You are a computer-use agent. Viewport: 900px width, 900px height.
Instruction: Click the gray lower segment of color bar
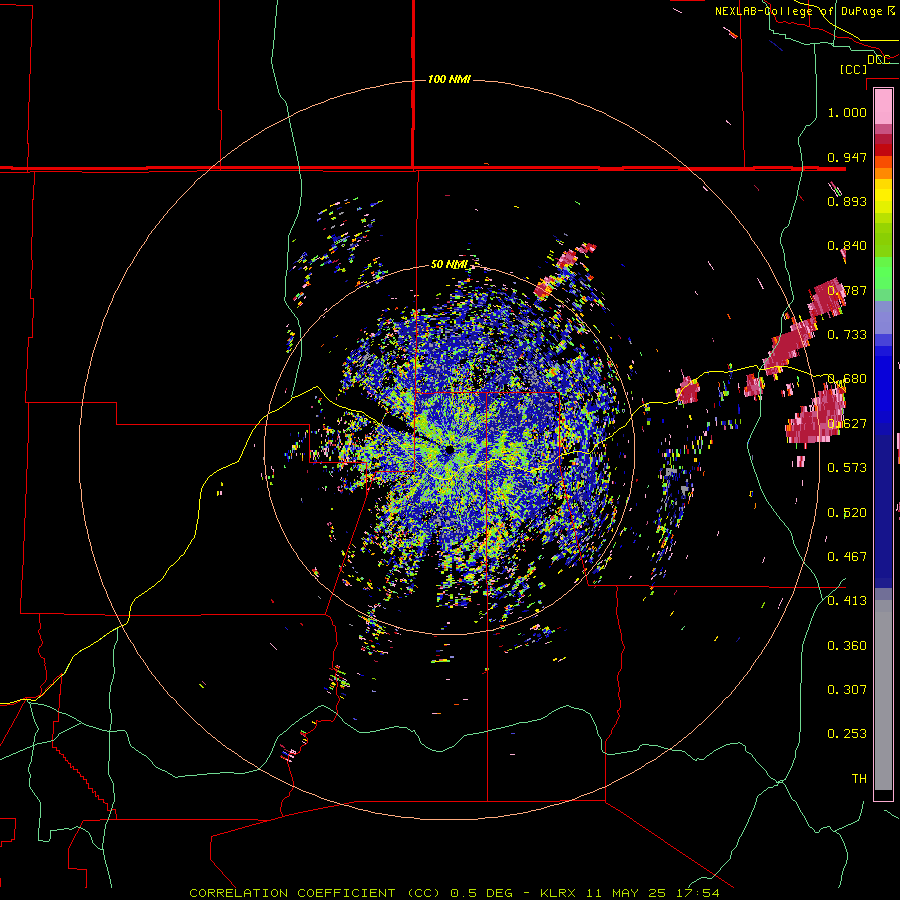(883, 695)
